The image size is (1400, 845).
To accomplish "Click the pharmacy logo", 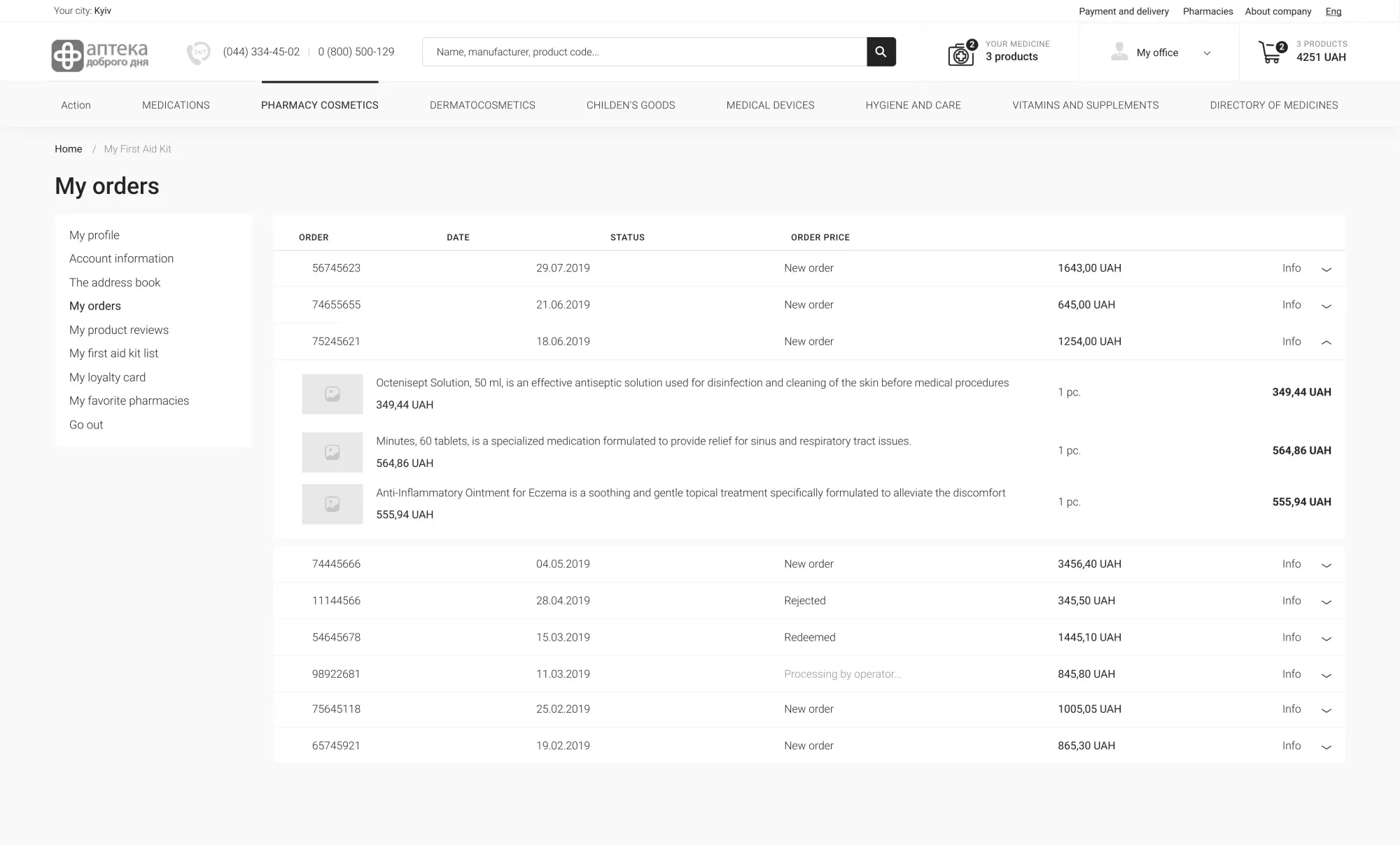I will coord(100,55).
